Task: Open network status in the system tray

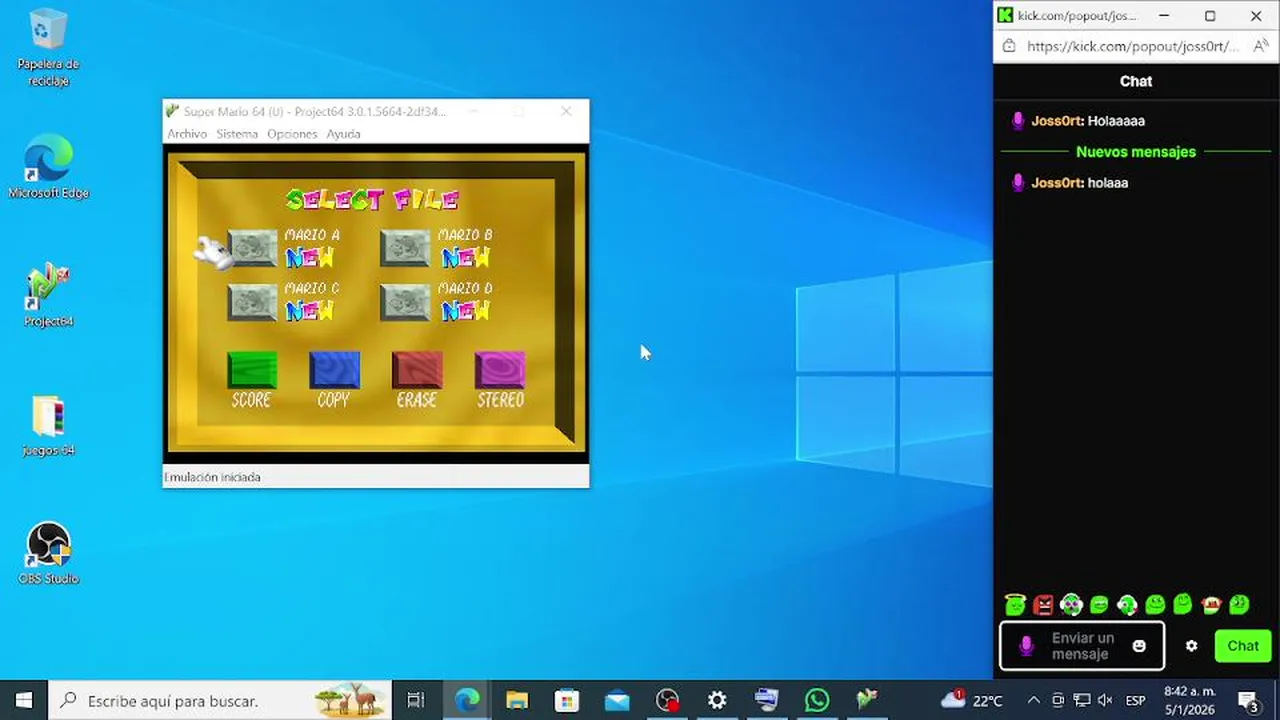Action: [1081, 700]
